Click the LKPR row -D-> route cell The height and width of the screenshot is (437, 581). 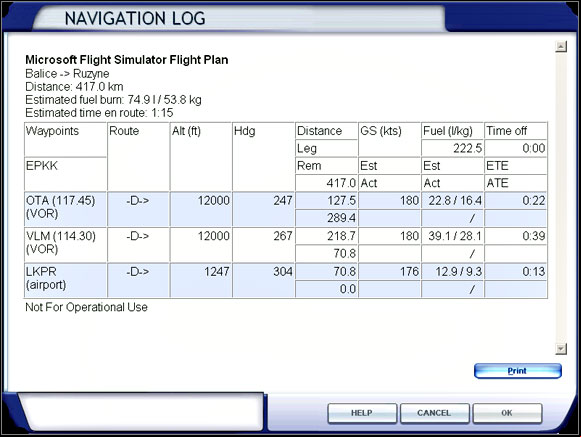tap(138, 280)
